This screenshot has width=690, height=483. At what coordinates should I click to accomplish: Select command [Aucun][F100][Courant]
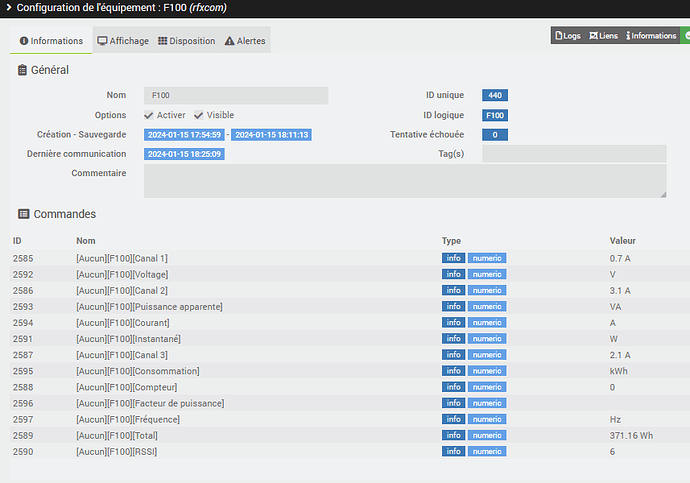point(123,323)
